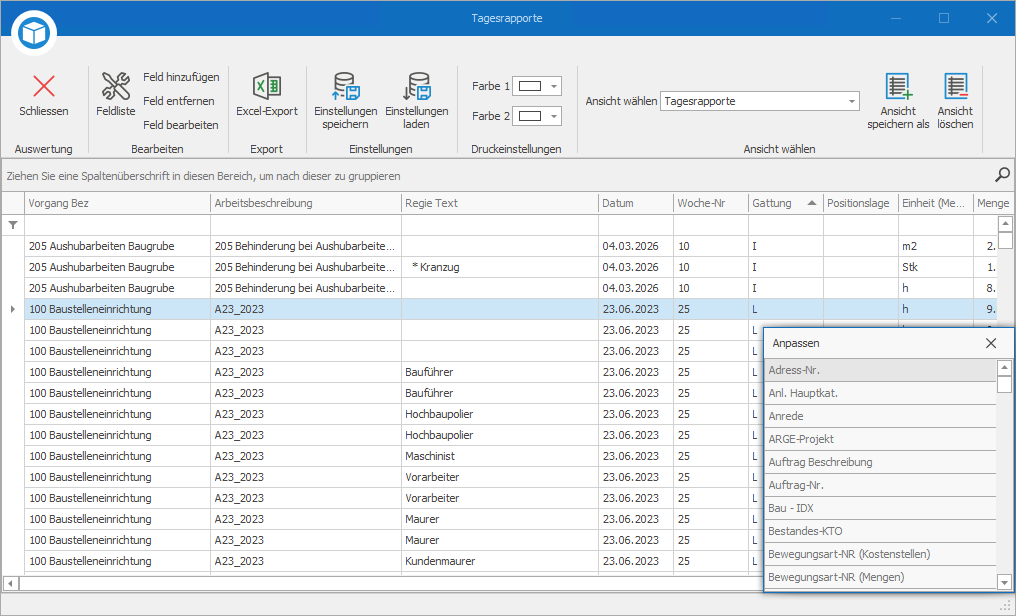Click the 'Kundenmaurer' cell
Viewport: 1016px width, 616px height.
click(500, 561)
